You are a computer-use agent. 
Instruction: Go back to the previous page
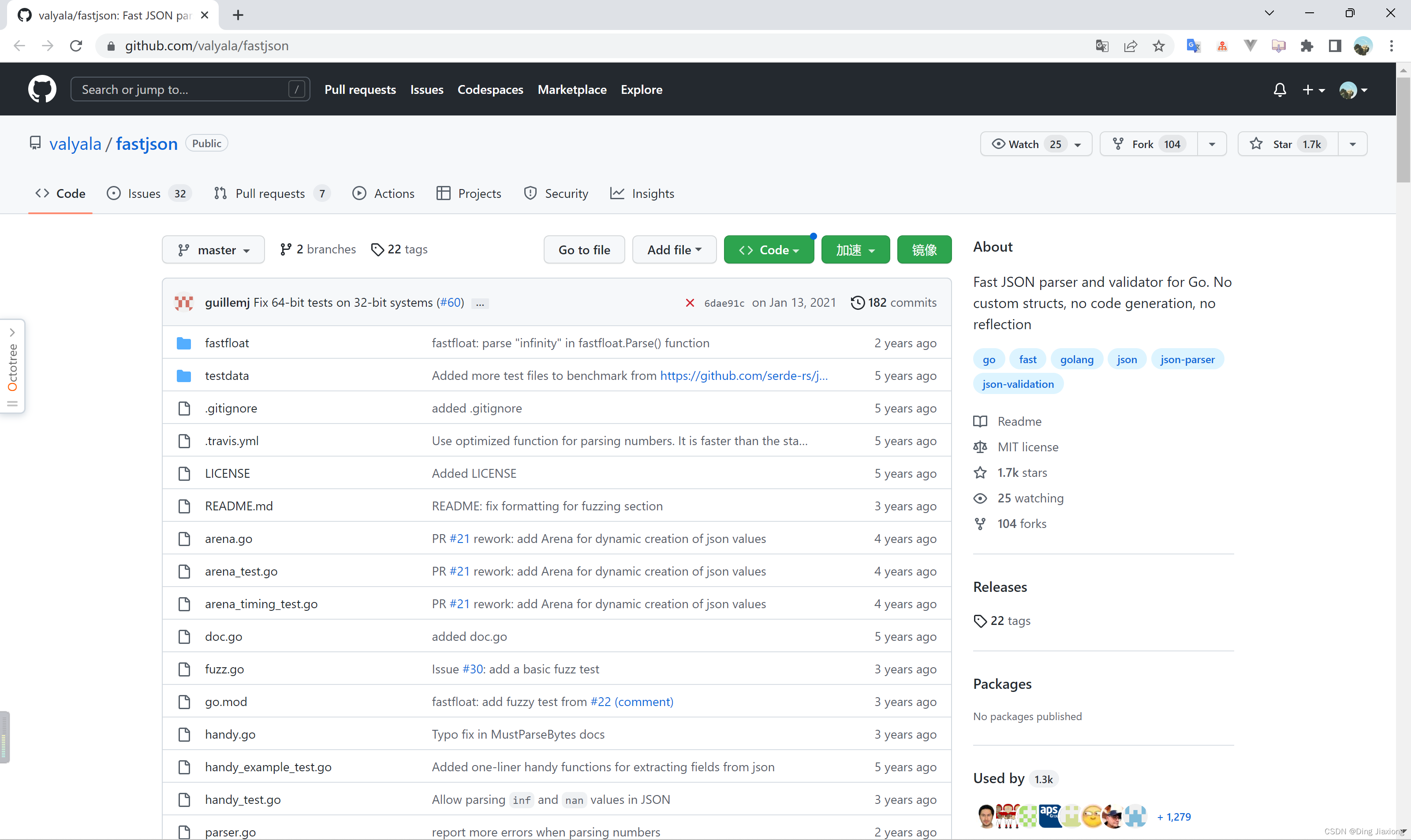[x=19, y=46]
